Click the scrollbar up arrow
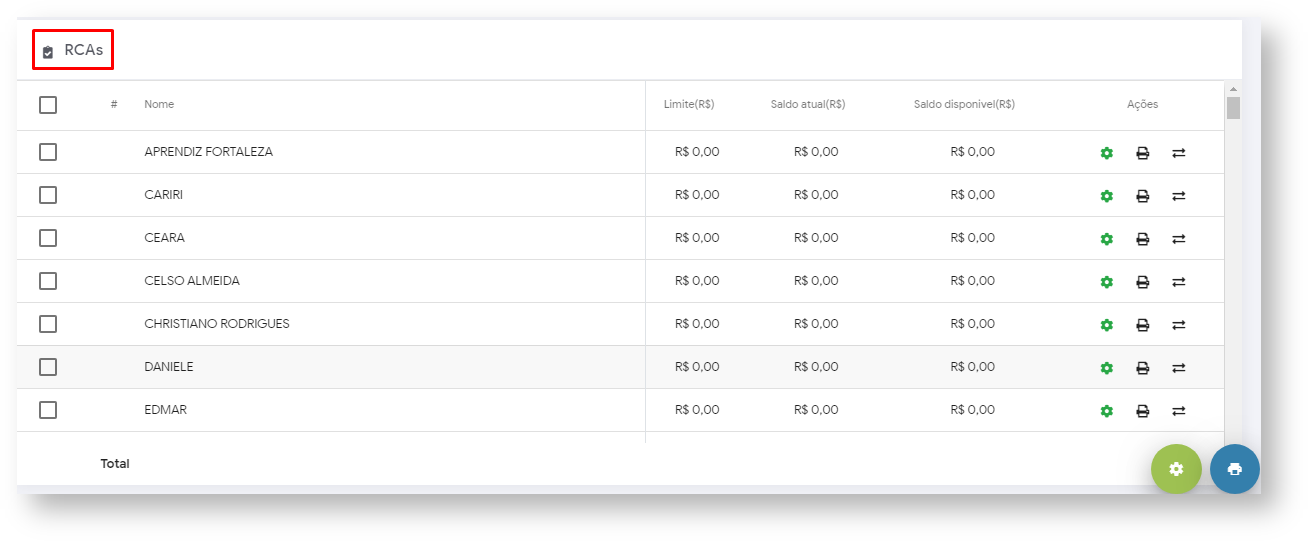Screen dimensions: 1309x542 [x=1233, y=90]
